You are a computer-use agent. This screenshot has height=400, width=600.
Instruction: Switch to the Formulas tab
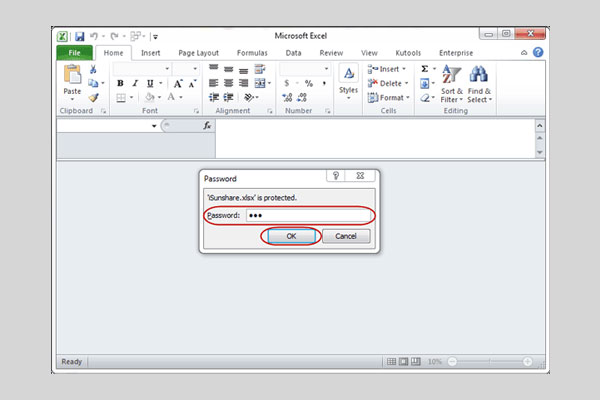tap(252, 53)
